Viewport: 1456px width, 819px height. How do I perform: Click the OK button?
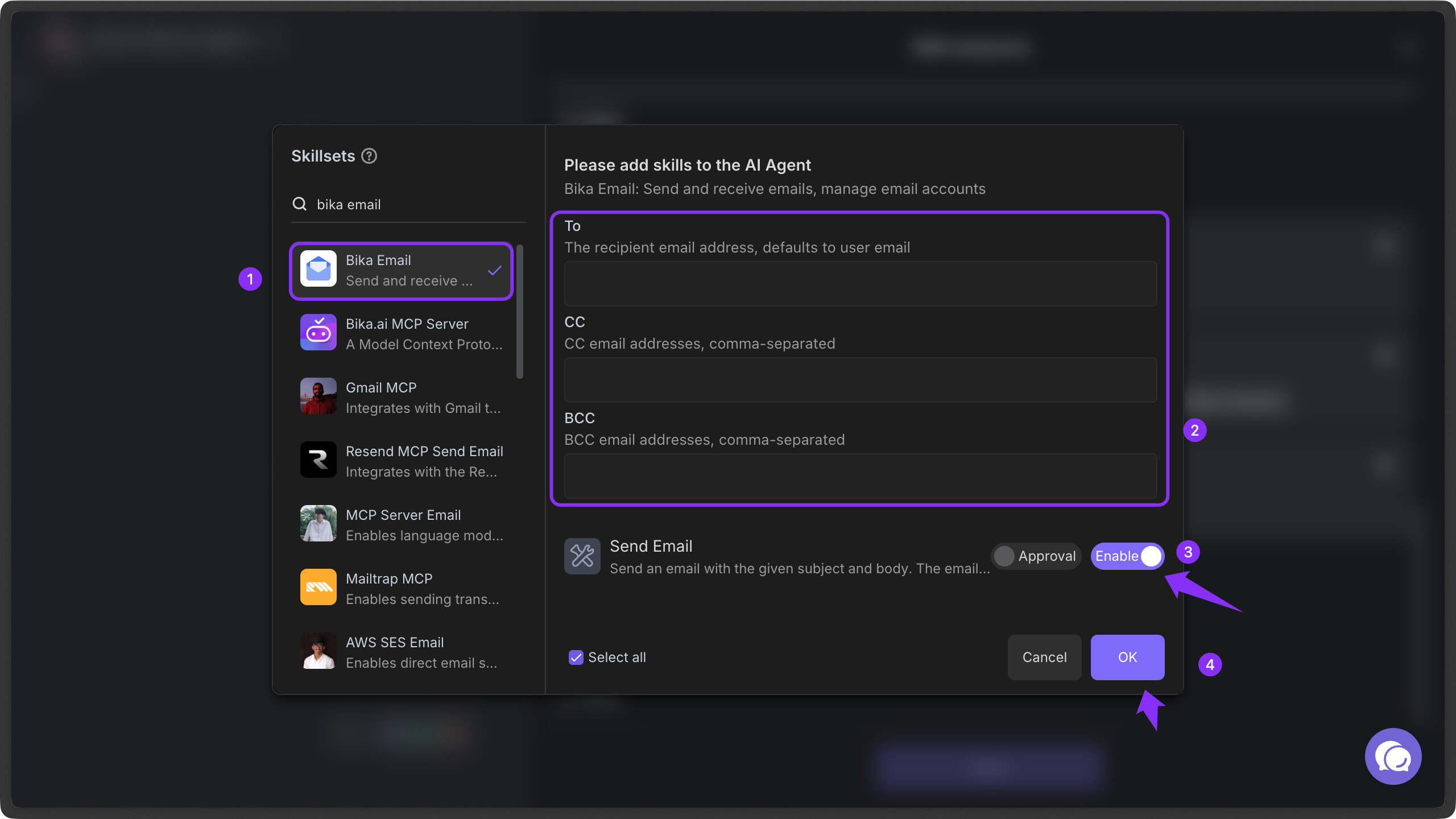[1127, 657]
